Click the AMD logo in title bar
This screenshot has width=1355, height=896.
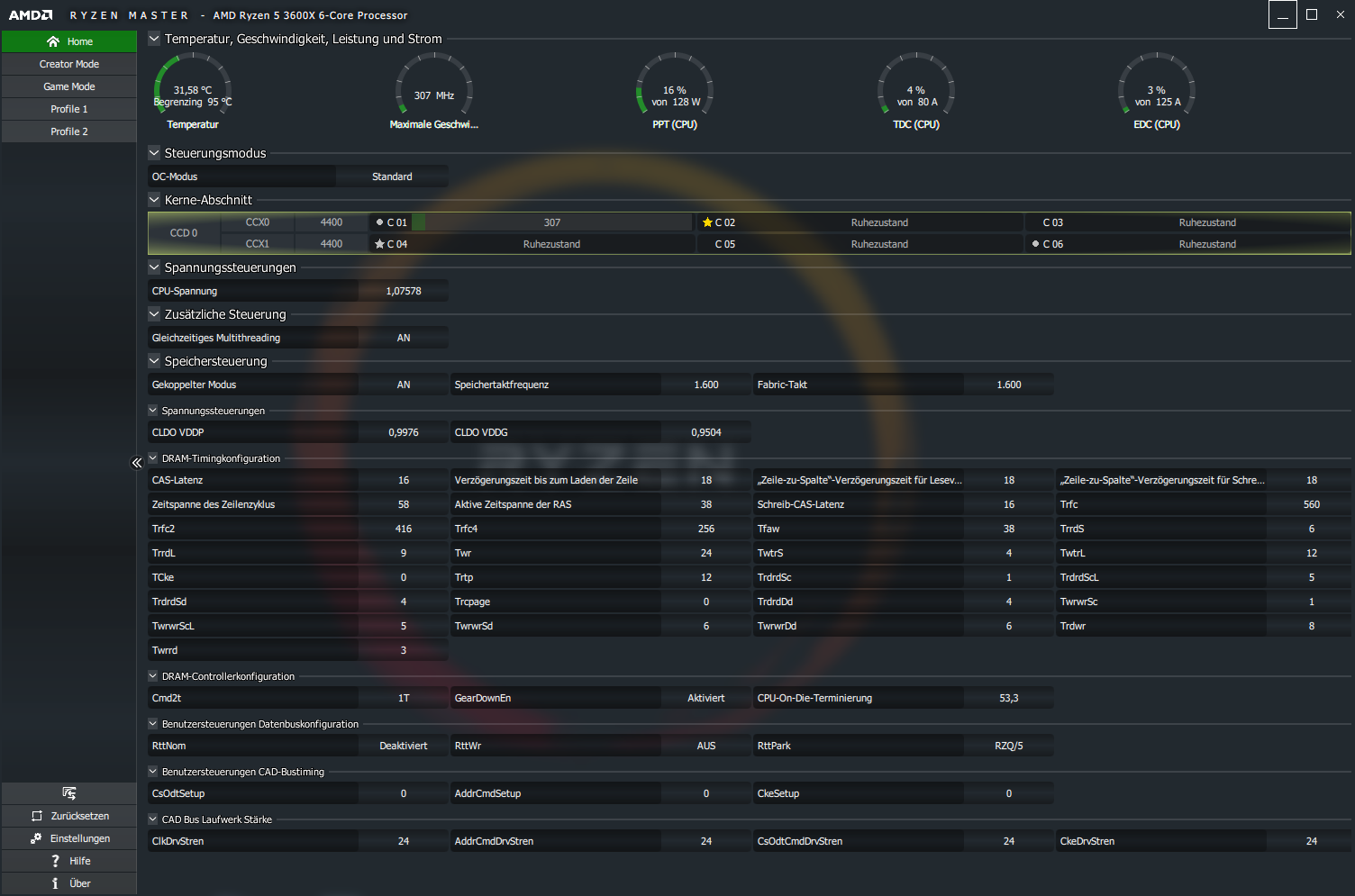click(x=31, y=15)
